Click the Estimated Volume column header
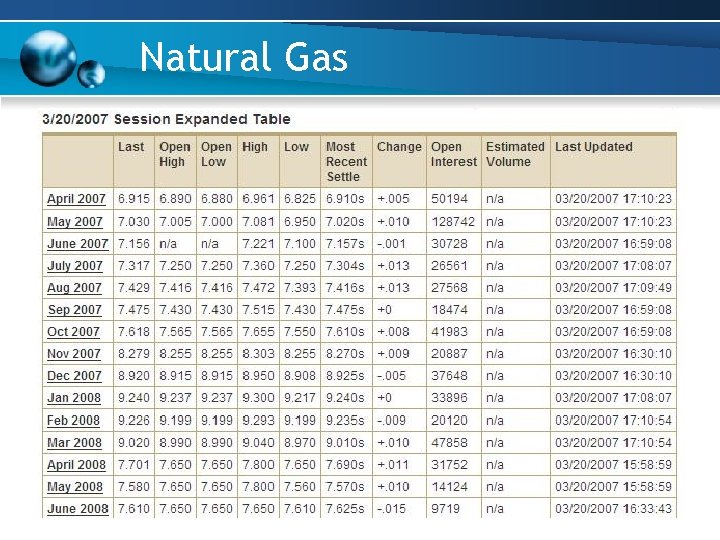The image size is (720, 540). [515, 154]
